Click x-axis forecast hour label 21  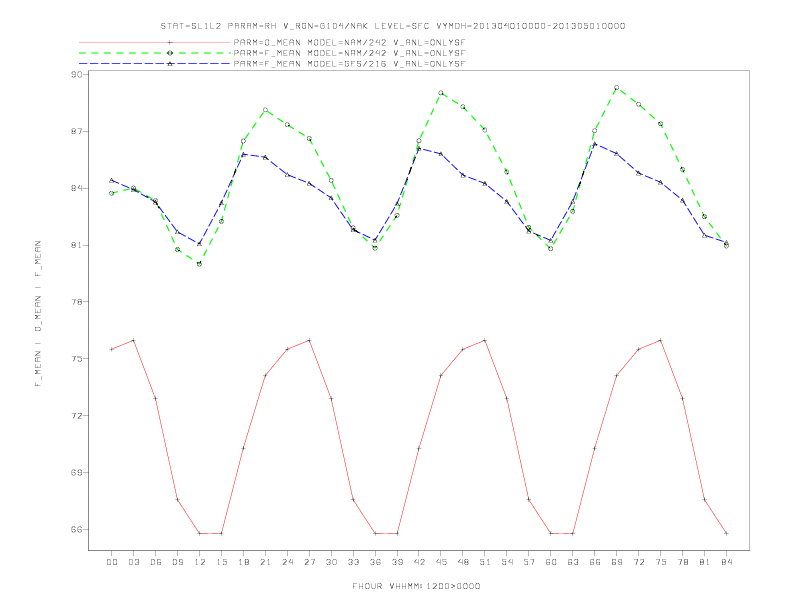pos(265,562)
